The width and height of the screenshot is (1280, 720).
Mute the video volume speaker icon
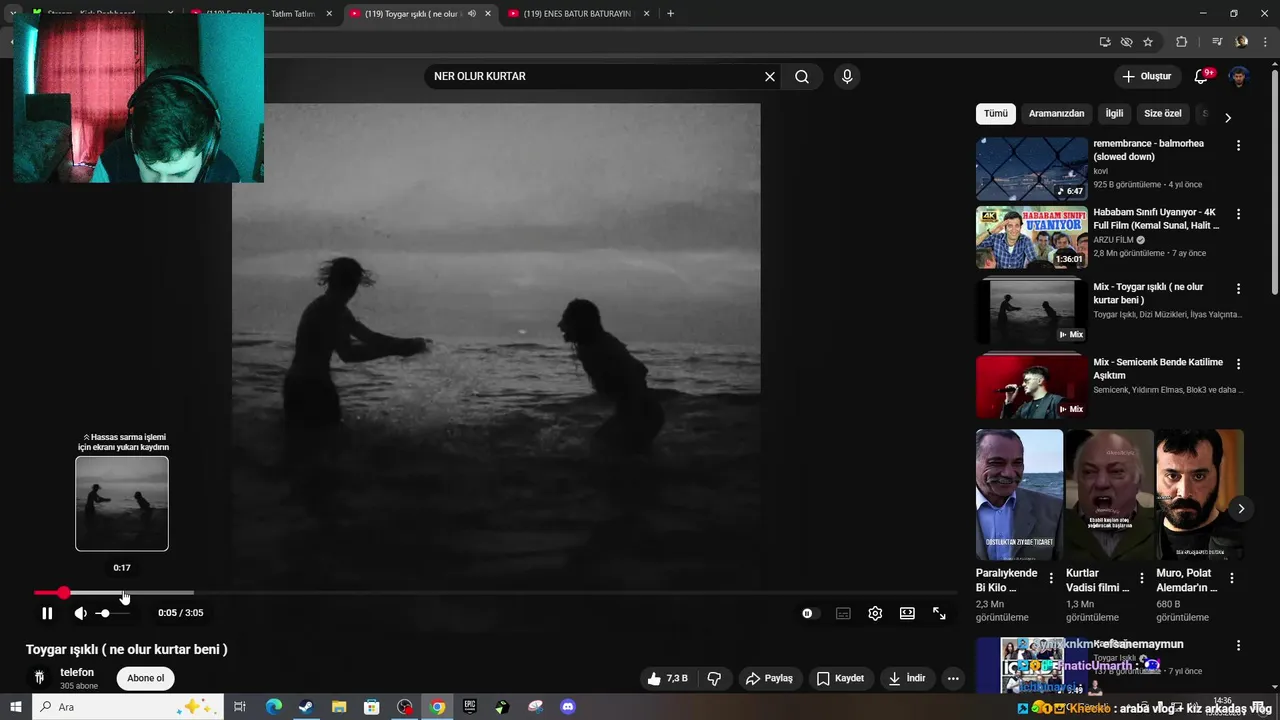point(81,613)
